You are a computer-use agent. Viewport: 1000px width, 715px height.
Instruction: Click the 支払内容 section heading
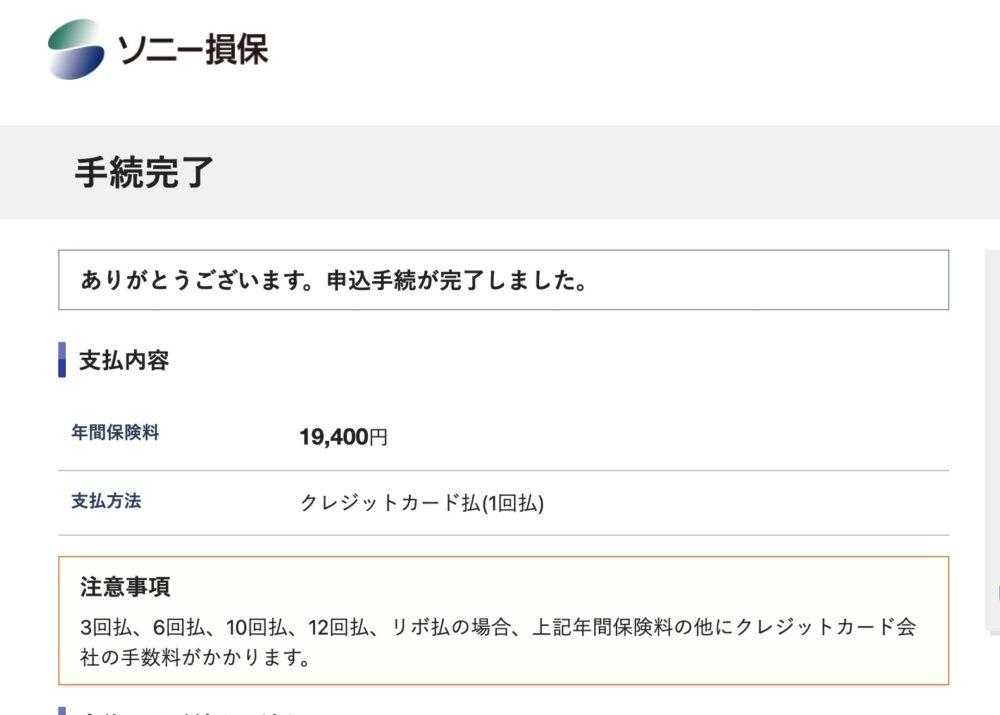tap(124, 361)
